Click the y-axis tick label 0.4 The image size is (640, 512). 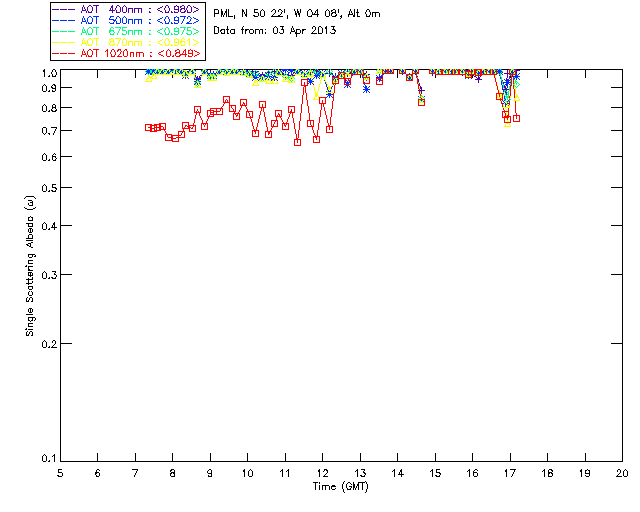[x=49, y=226]
